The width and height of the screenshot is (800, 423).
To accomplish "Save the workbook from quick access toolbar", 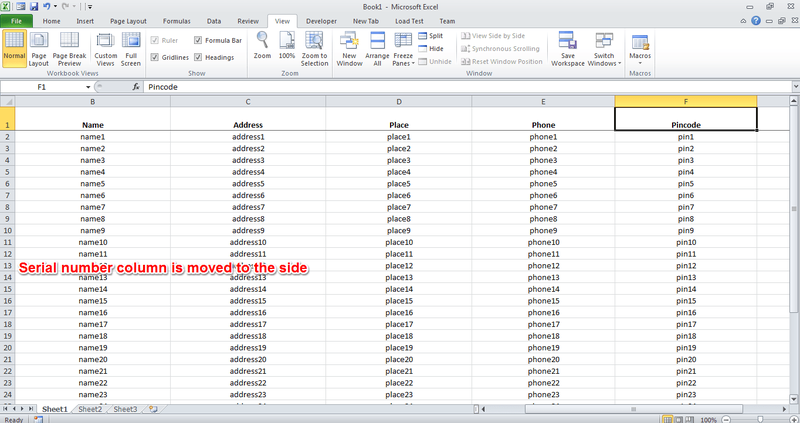I will 34,7.
